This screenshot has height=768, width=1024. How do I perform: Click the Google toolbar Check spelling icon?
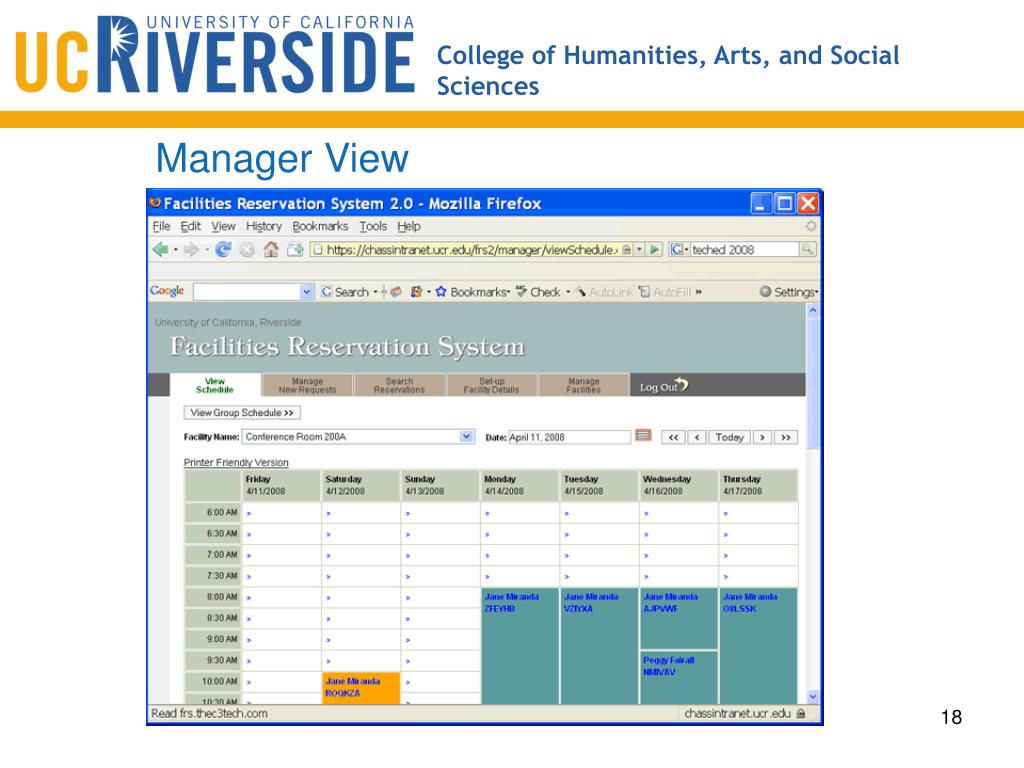(521, 292)
